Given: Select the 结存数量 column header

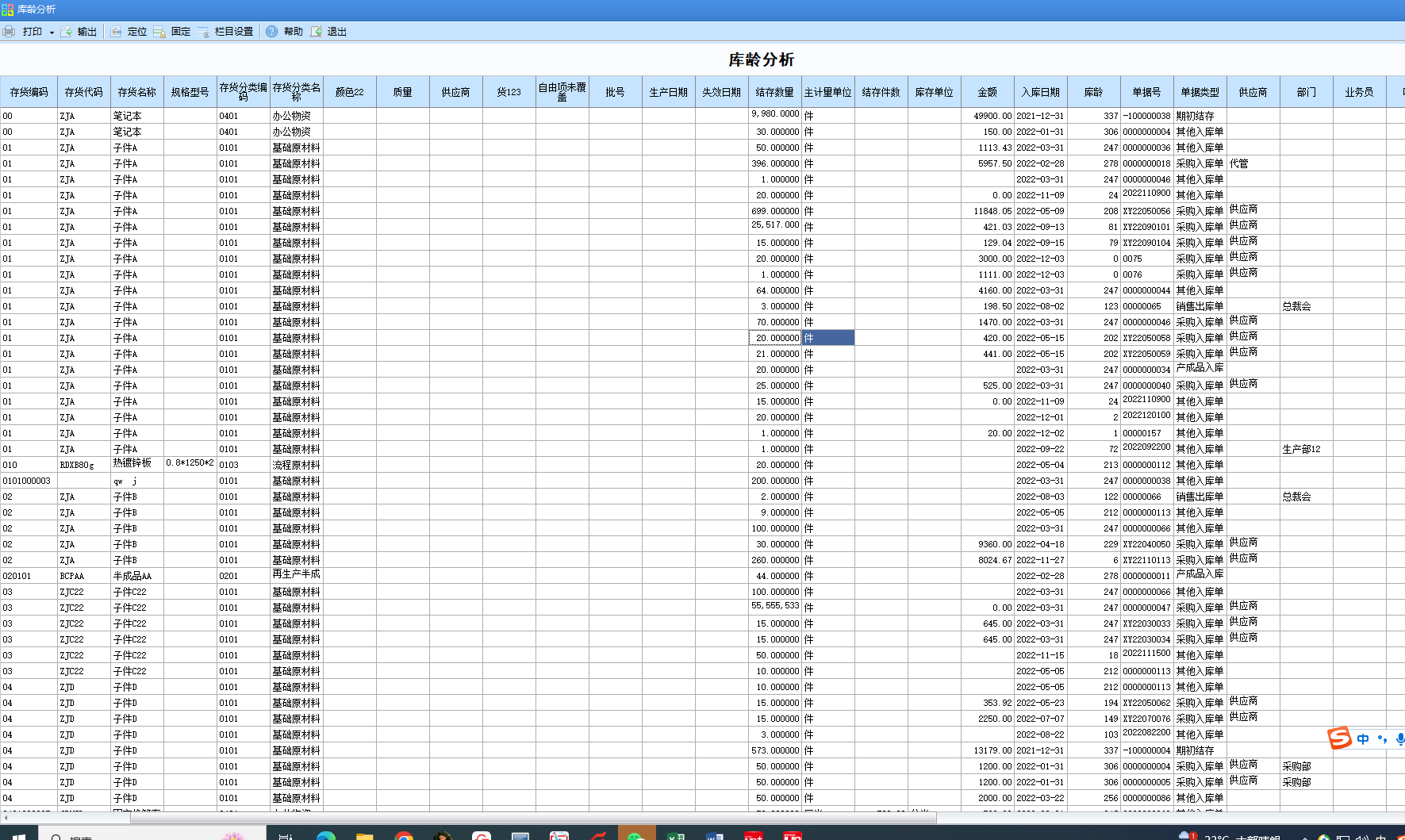Looking at the screenshot, I should tap(774, 92).
